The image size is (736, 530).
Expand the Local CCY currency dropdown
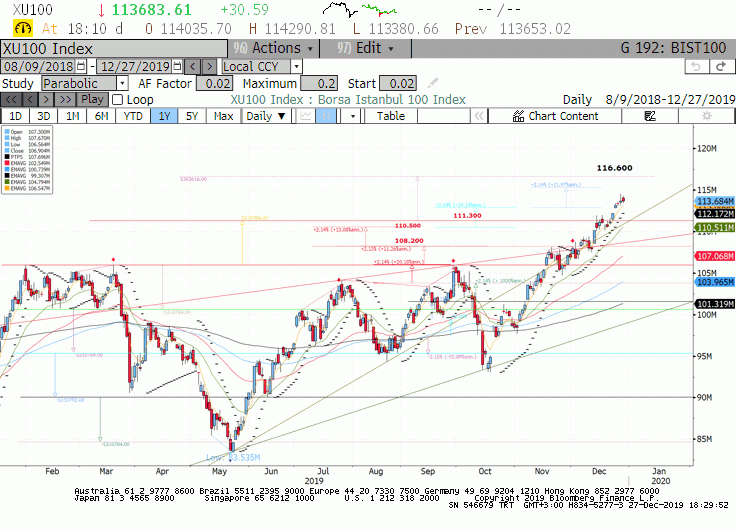[x=296, y=66]
